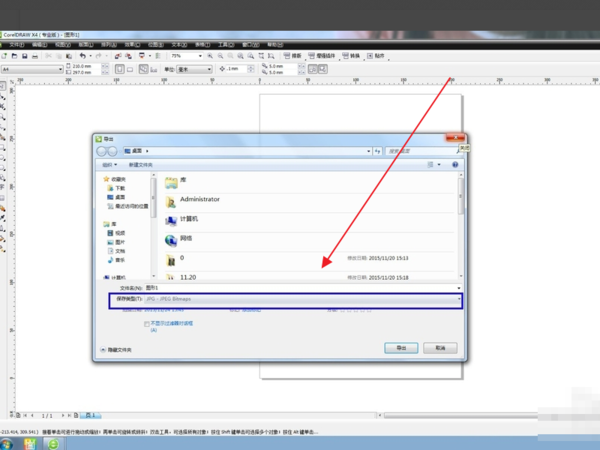Open the 工具 menu
600x450 pixels.
point(226,45)
